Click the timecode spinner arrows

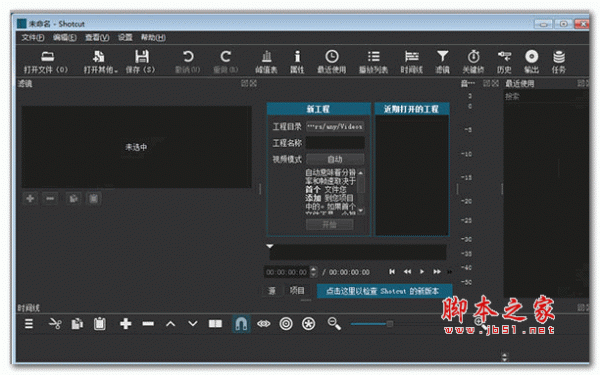(x=313, y=272)
